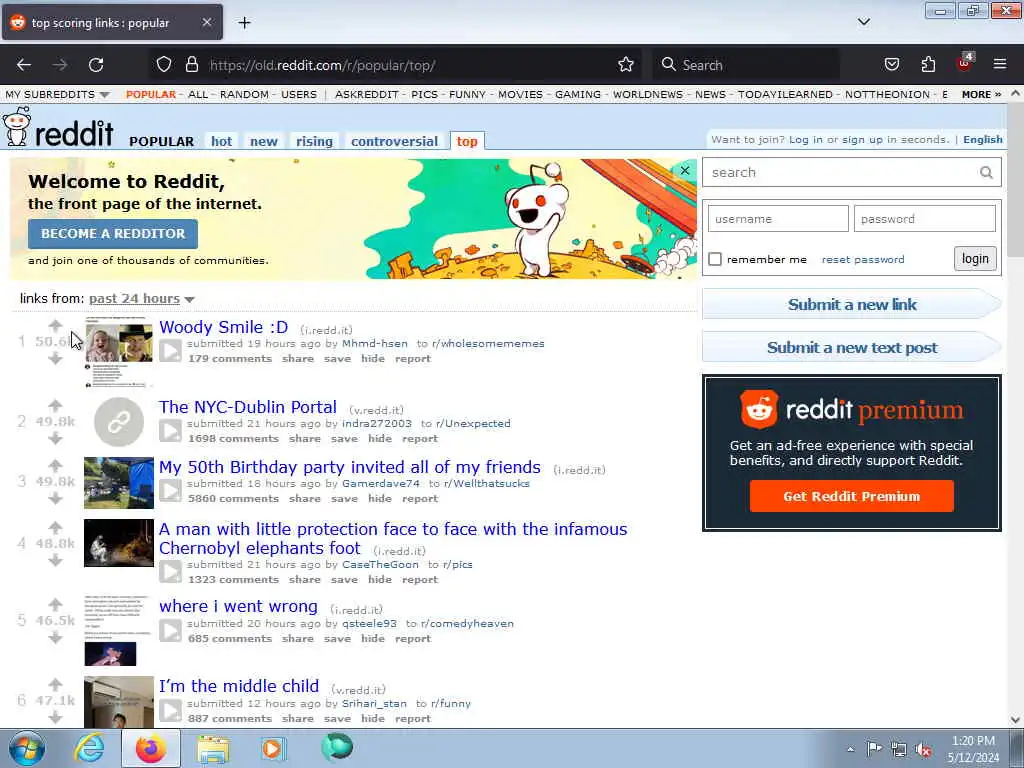Click the search magnifier icon in sidebar
1024x768 pixels.
(986, 172)
